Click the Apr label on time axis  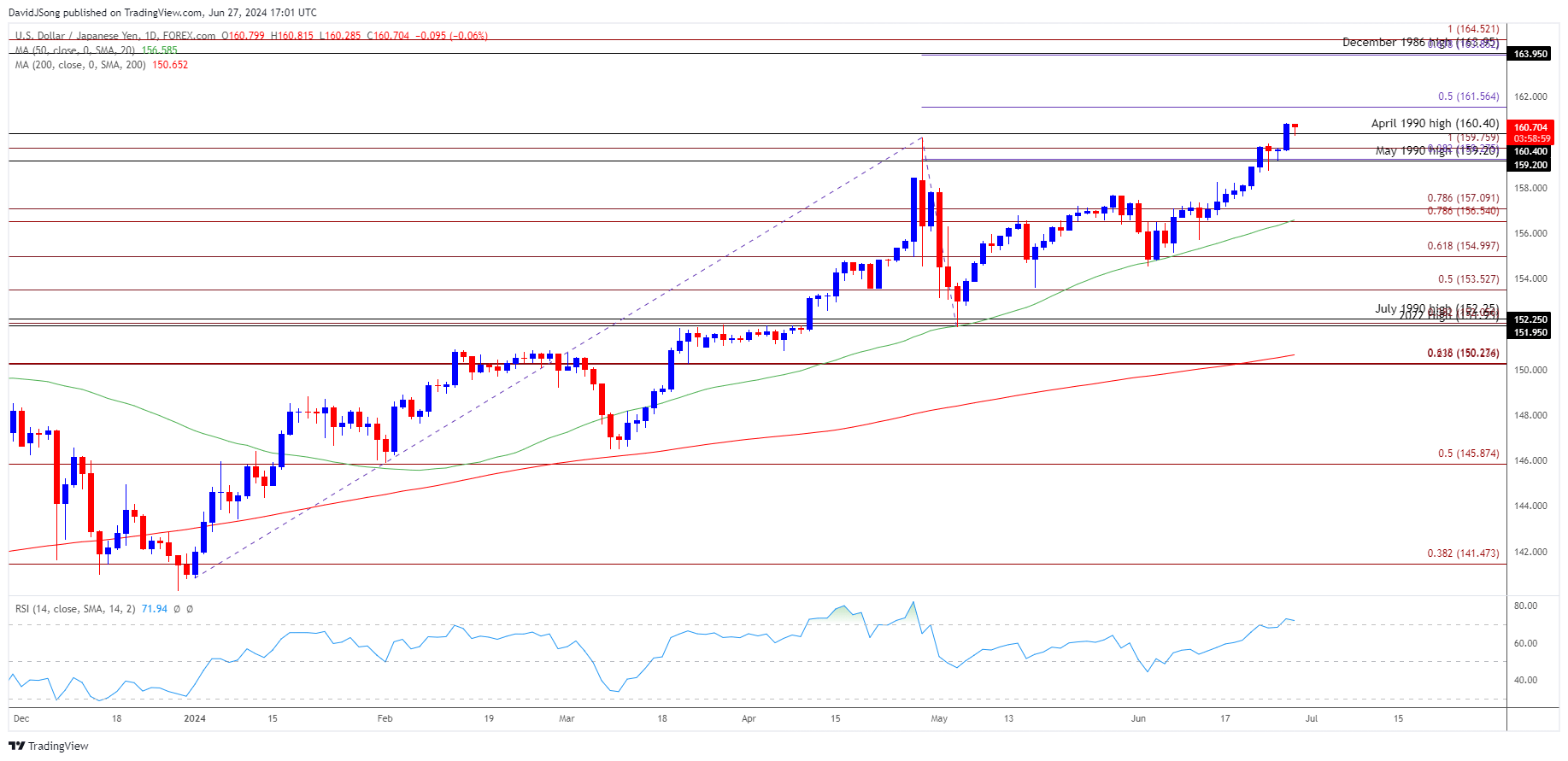click(x=749, y=718)
